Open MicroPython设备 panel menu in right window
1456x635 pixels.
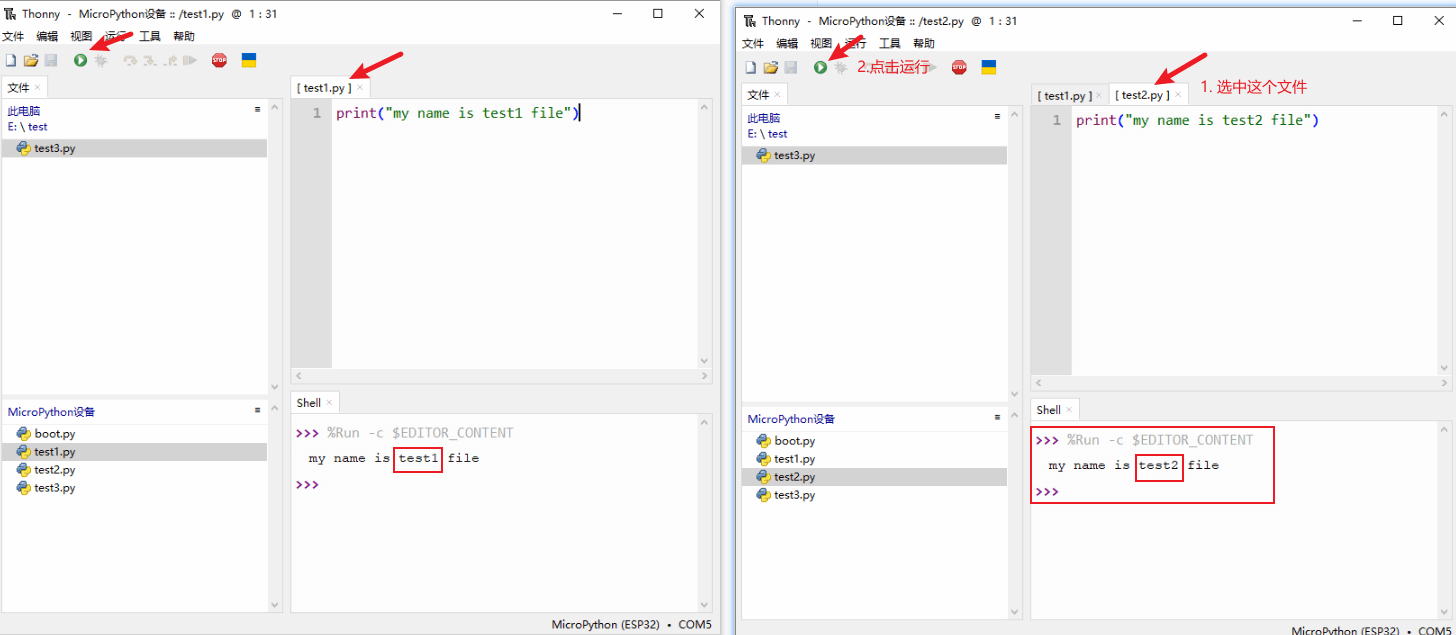point(997,417)
